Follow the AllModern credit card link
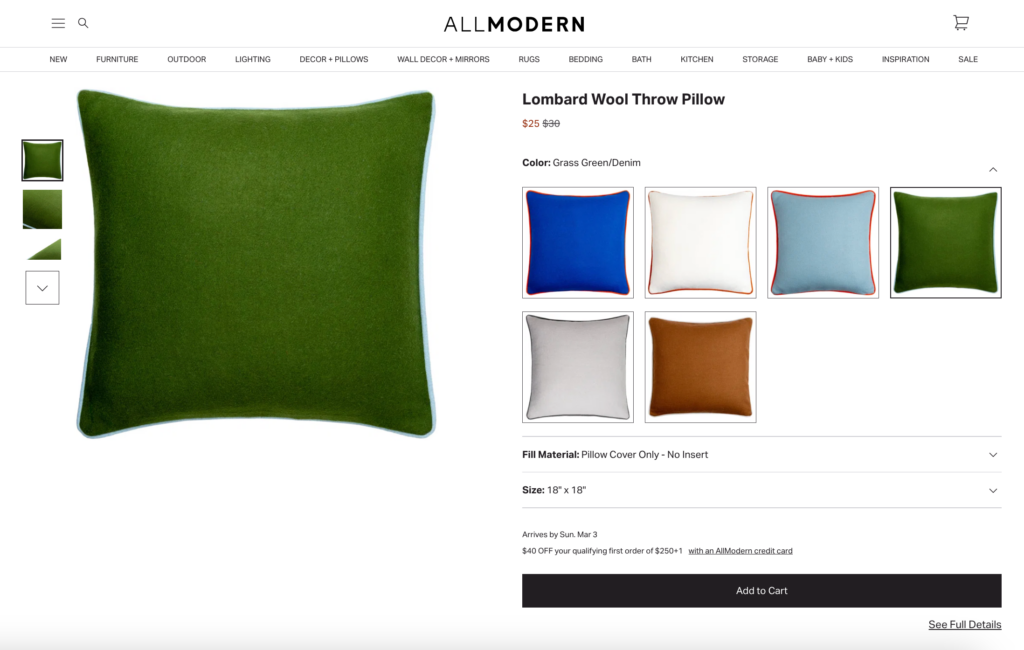This screenshot has height=650, width=1024. pyautogui.click(x=740, y=551)
